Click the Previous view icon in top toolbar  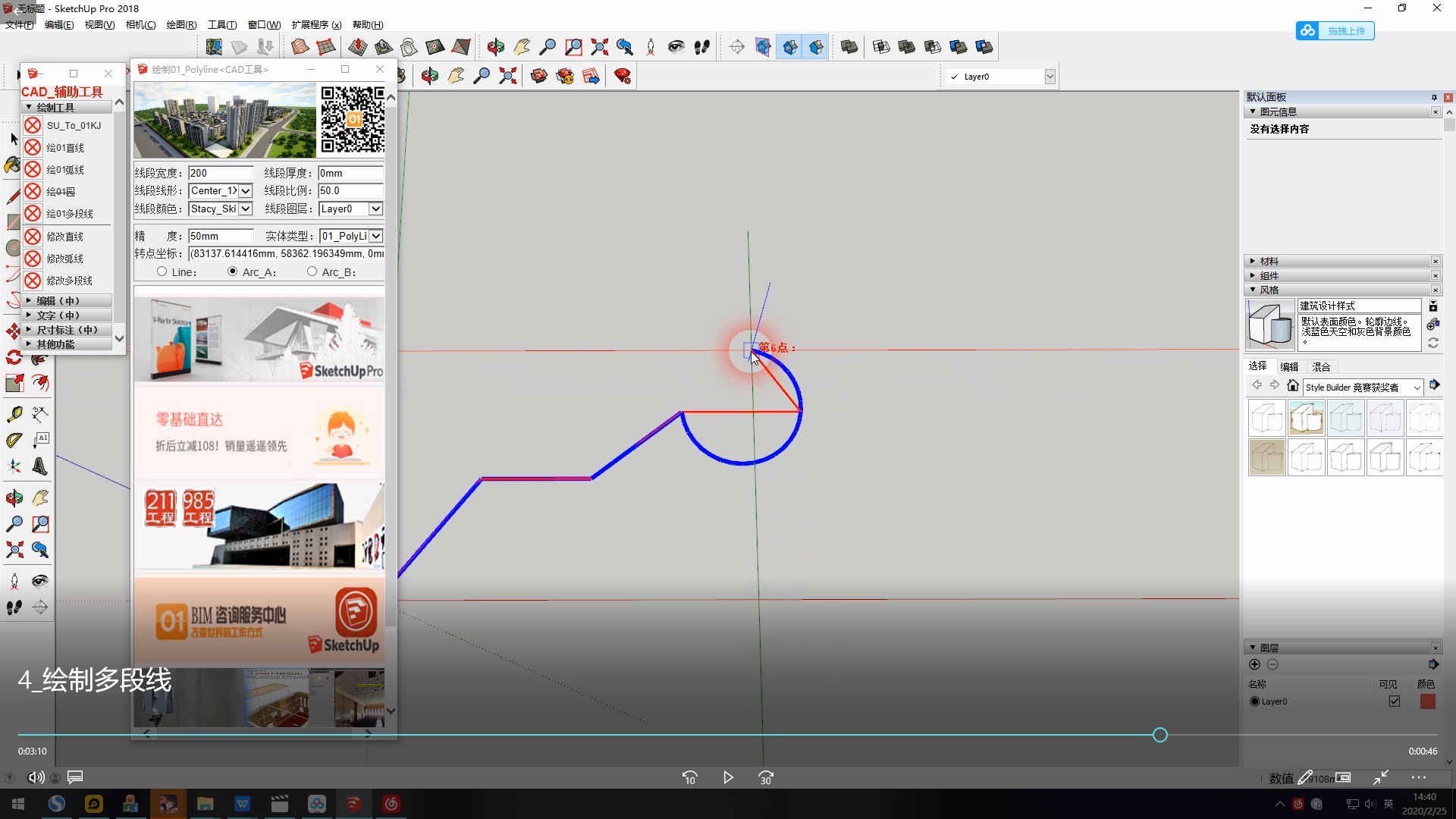[625, 47]
